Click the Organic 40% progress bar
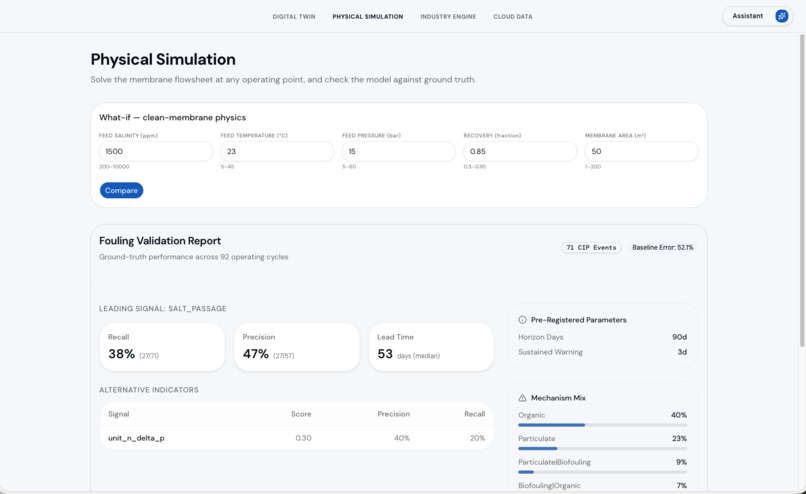The height and width of the screenshot is (494, 806). point(602,425)
